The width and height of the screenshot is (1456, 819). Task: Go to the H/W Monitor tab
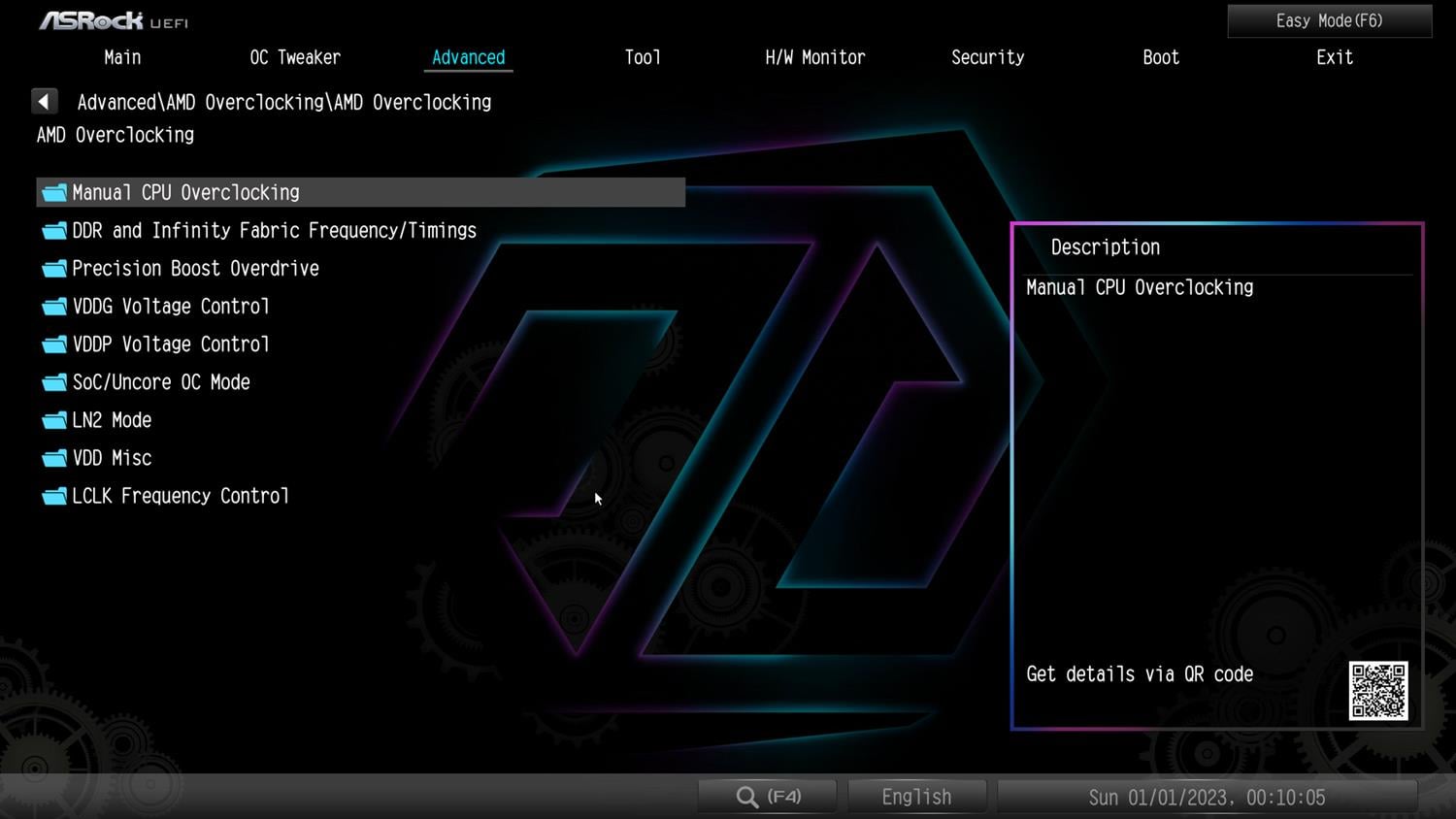click(x=814, y=57)
